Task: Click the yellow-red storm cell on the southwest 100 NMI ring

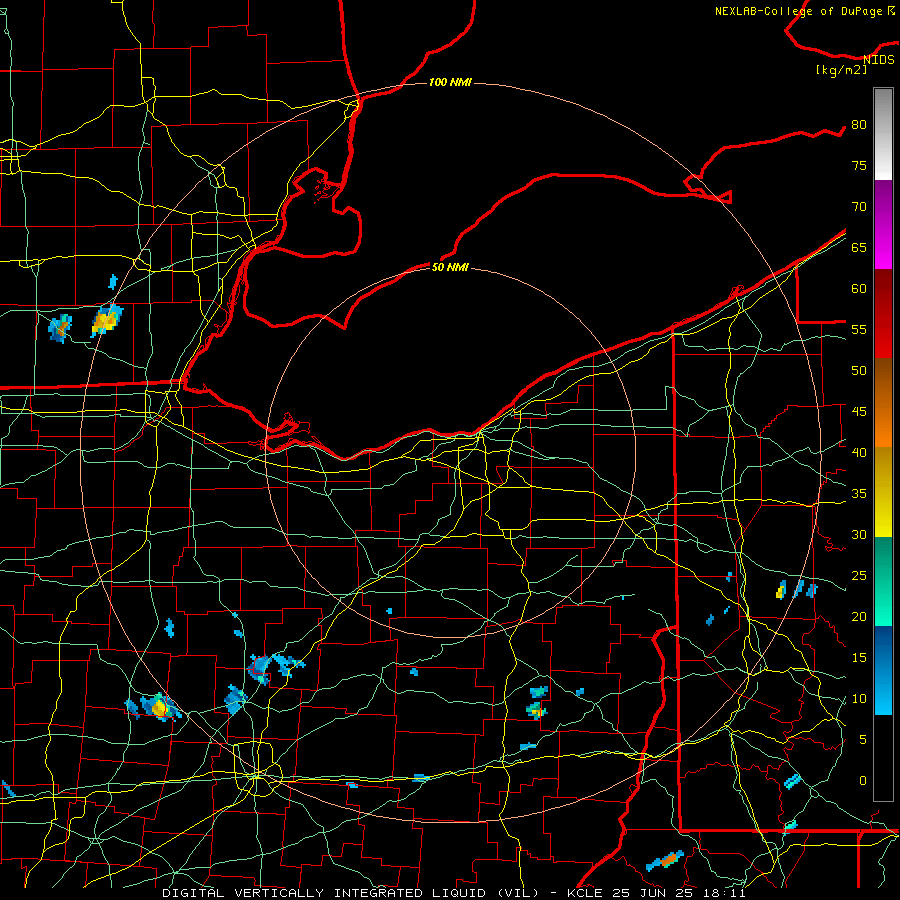Action: [x=159, y=706]
